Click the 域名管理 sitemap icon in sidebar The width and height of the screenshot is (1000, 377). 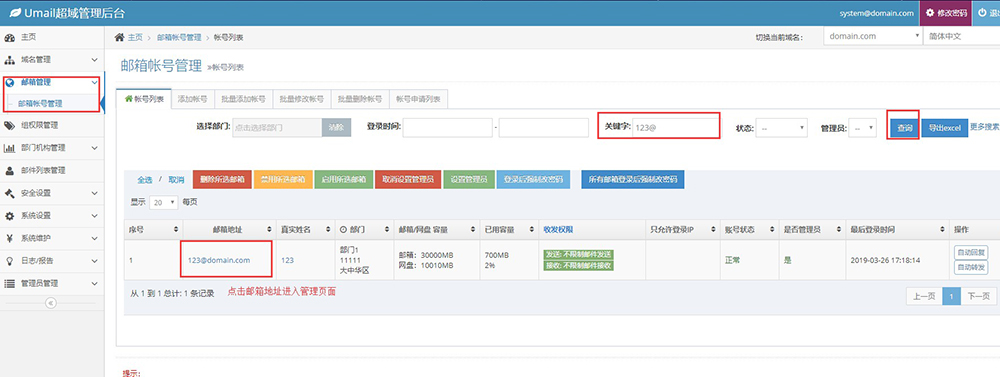pyautogui.click(x=10, y=60)
